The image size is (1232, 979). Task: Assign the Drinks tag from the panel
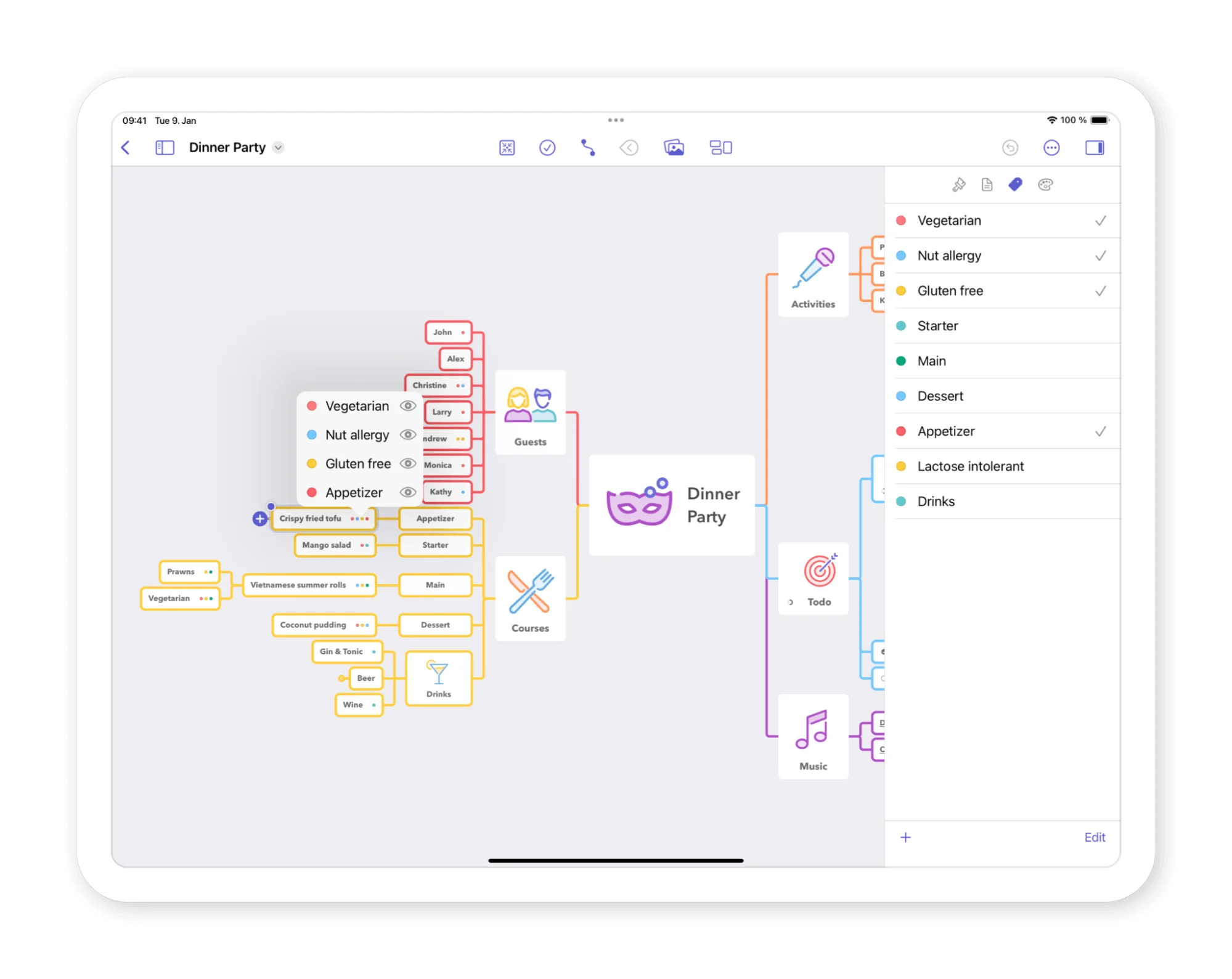click(x=1002, y=502)
